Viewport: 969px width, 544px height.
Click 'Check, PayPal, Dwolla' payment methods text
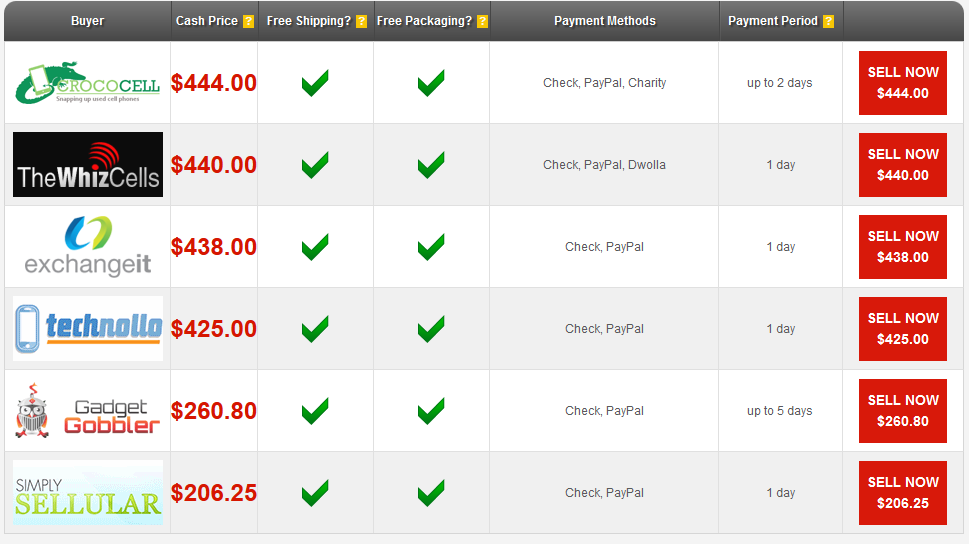[x=604, y=164]
